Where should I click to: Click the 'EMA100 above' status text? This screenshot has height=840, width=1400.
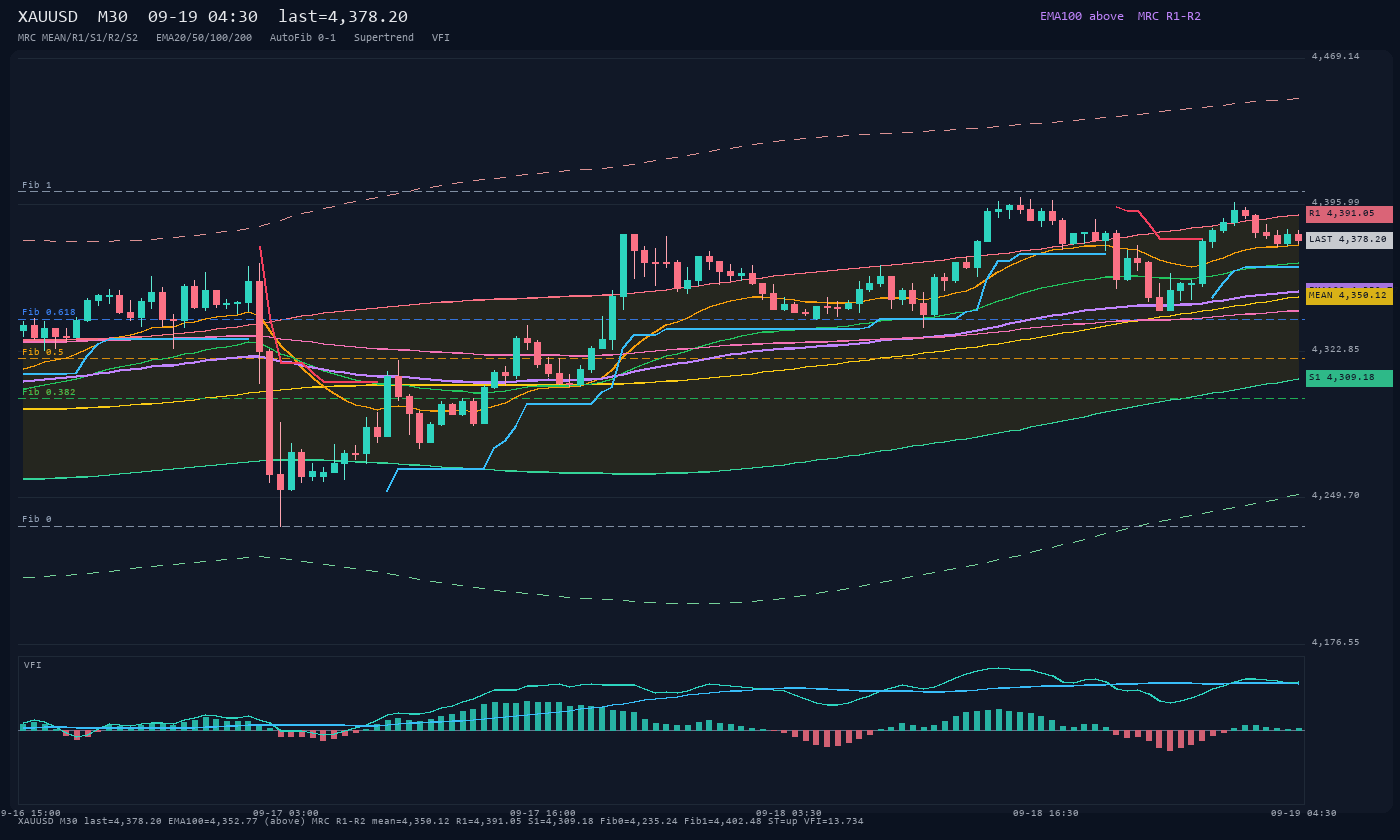(1082, 16)
